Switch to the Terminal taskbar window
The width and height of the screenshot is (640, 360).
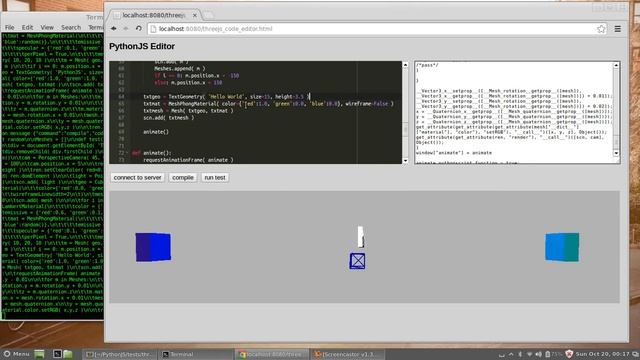196,354
